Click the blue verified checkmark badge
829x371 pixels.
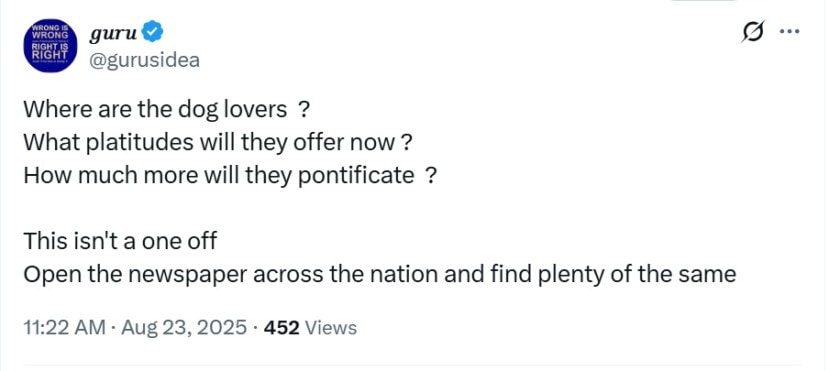tap(154, 33)
